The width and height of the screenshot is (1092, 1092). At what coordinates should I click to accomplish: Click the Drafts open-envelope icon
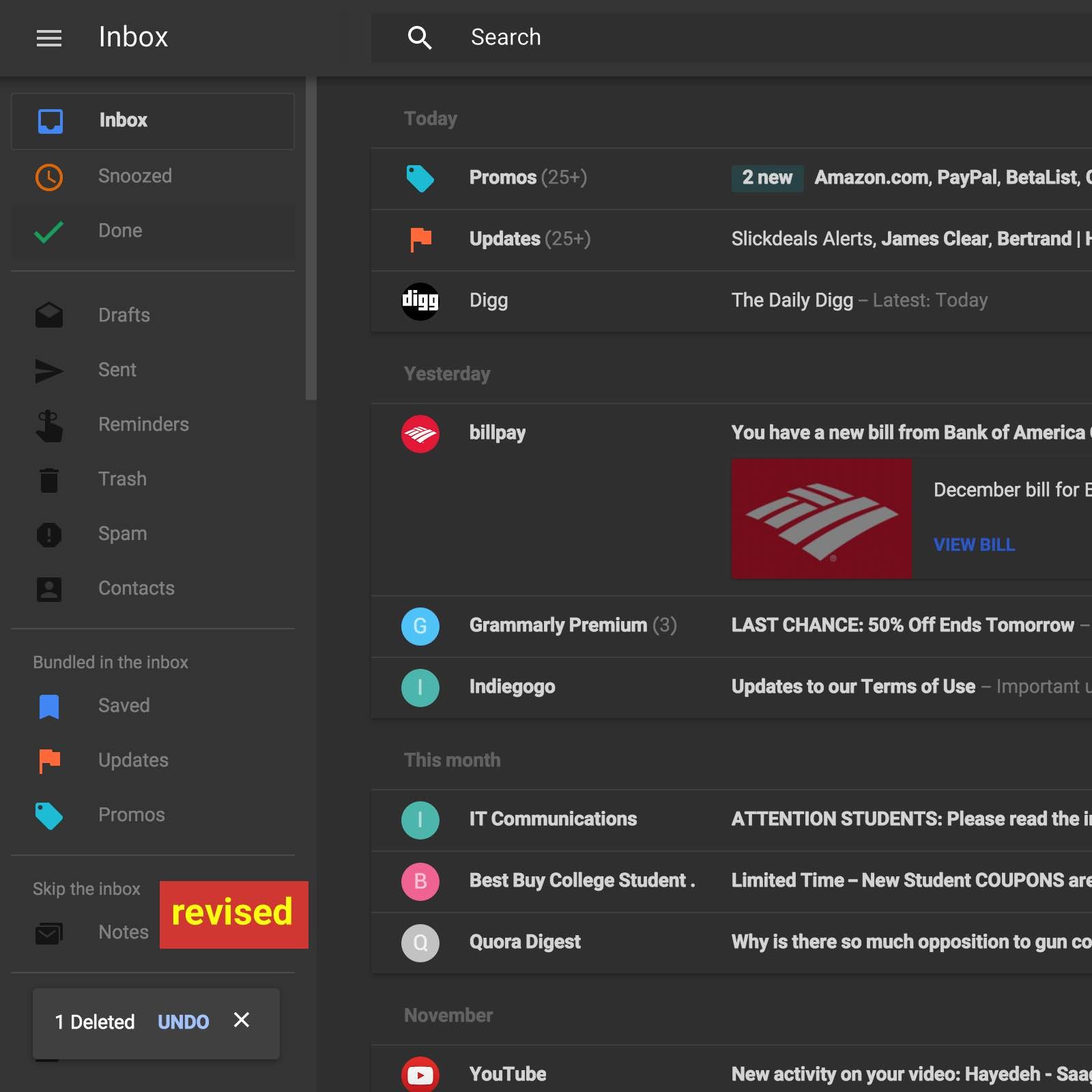tap(49, 315)
